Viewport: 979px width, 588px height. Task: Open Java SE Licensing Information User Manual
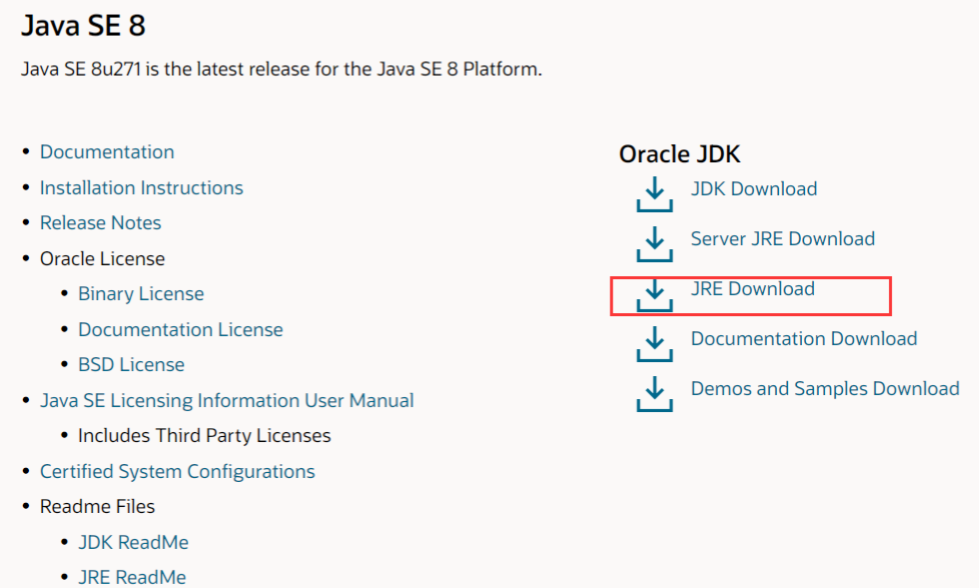coord(227,400)
